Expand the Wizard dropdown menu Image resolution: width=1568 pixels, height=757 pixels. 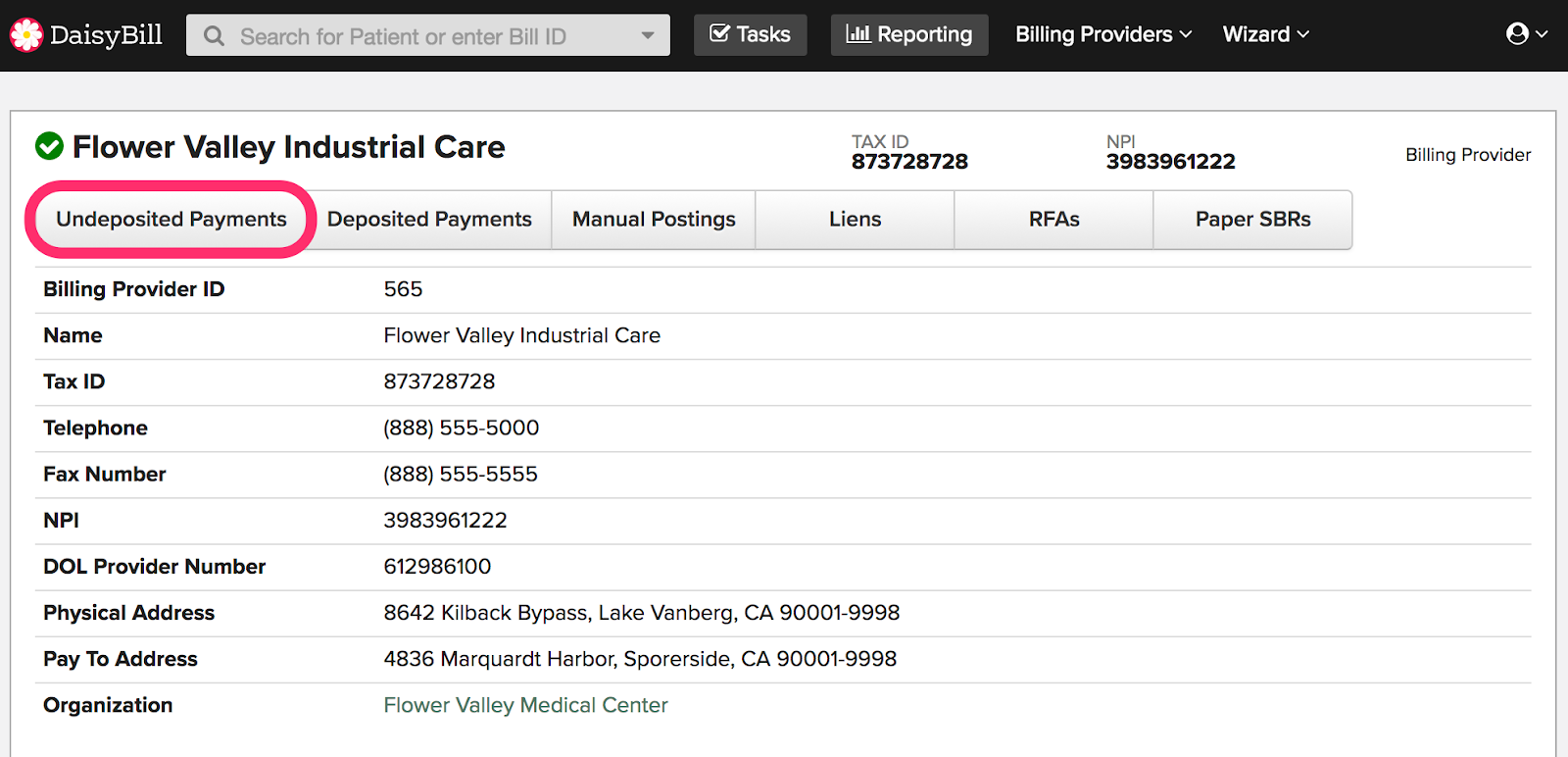click(1265, 34)
